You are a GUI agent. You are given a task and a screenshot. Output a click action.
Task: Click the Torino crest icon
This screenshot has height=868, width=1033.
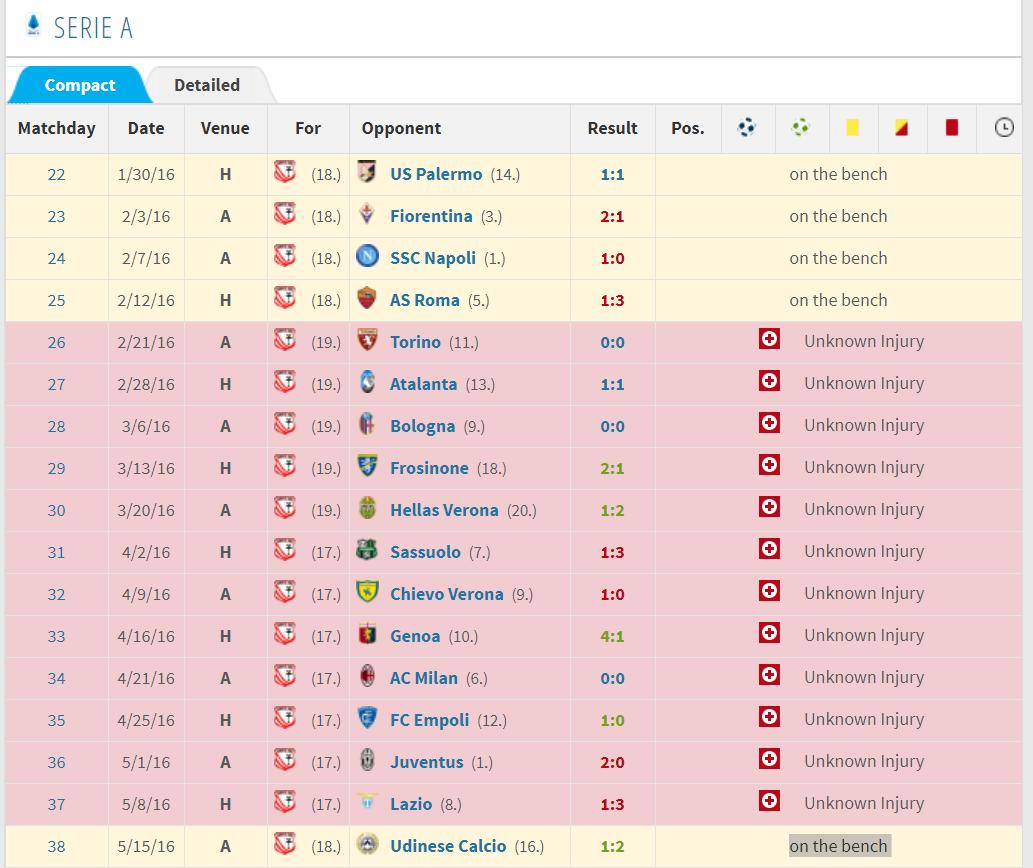click(x=367, y=340)
